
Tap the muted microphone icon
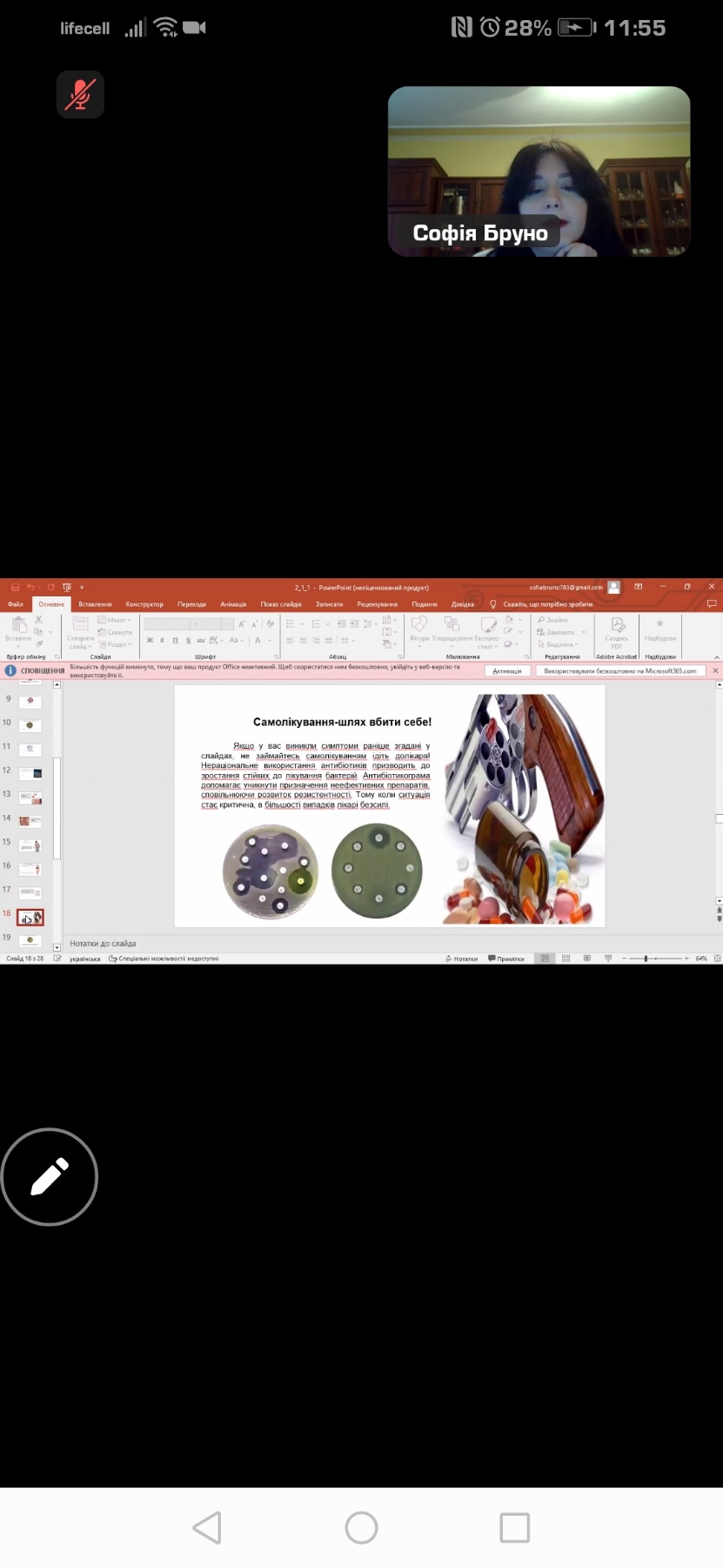click(80, 94)
